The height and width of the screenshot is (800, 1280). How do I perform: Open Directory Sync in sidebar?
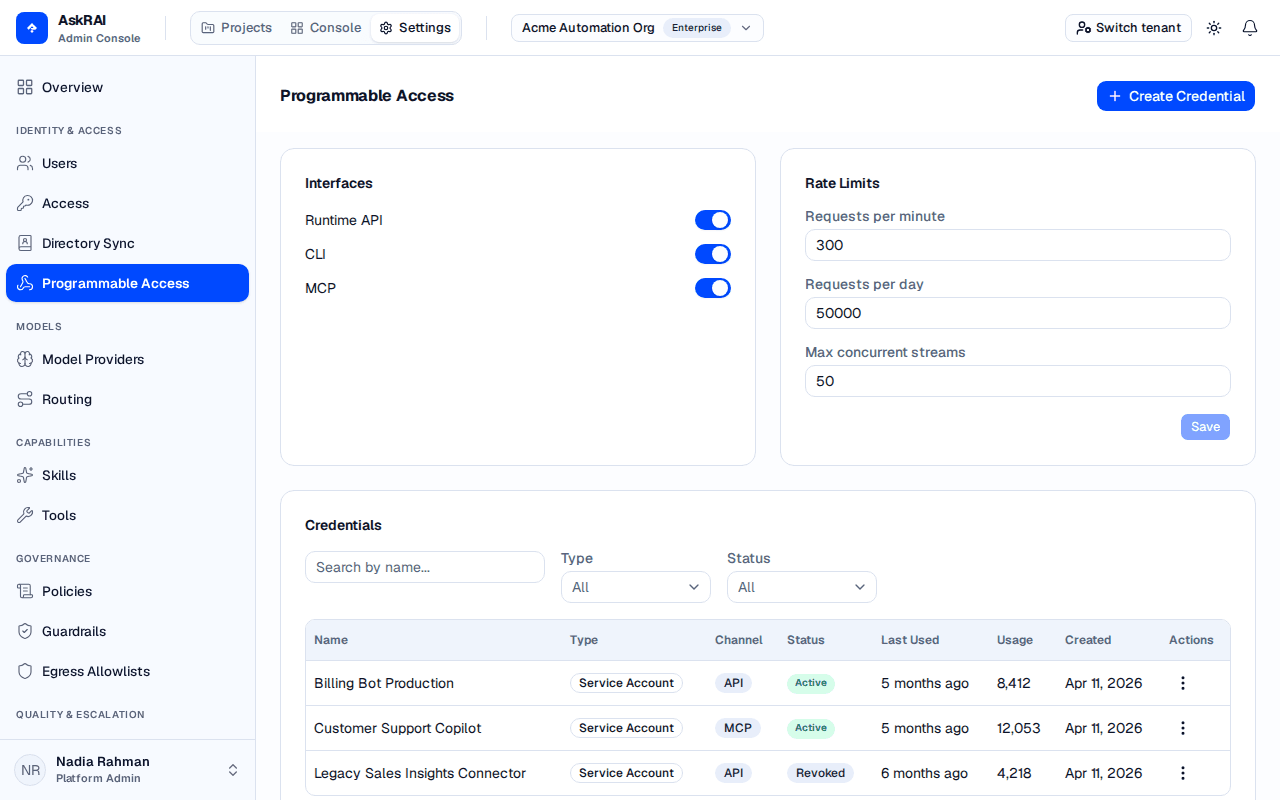[x=127, y=243]
